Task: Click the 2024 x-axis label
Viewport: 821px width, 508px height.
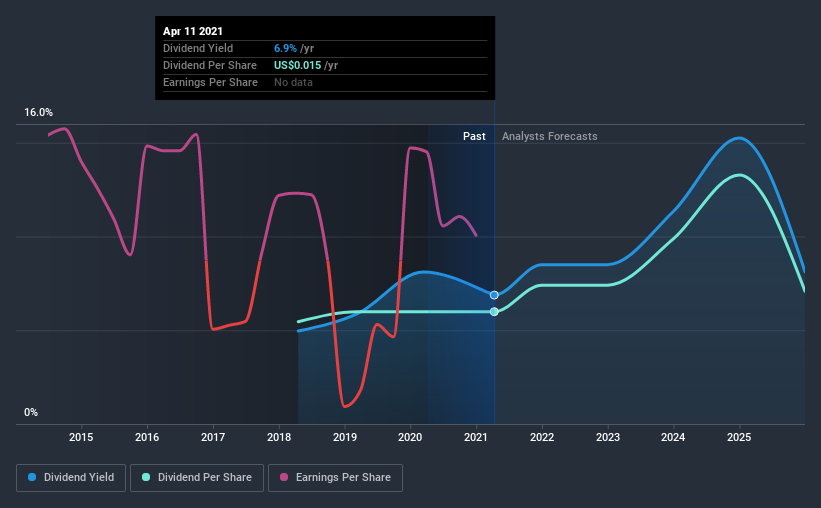Action: click(x=673, y=437)
